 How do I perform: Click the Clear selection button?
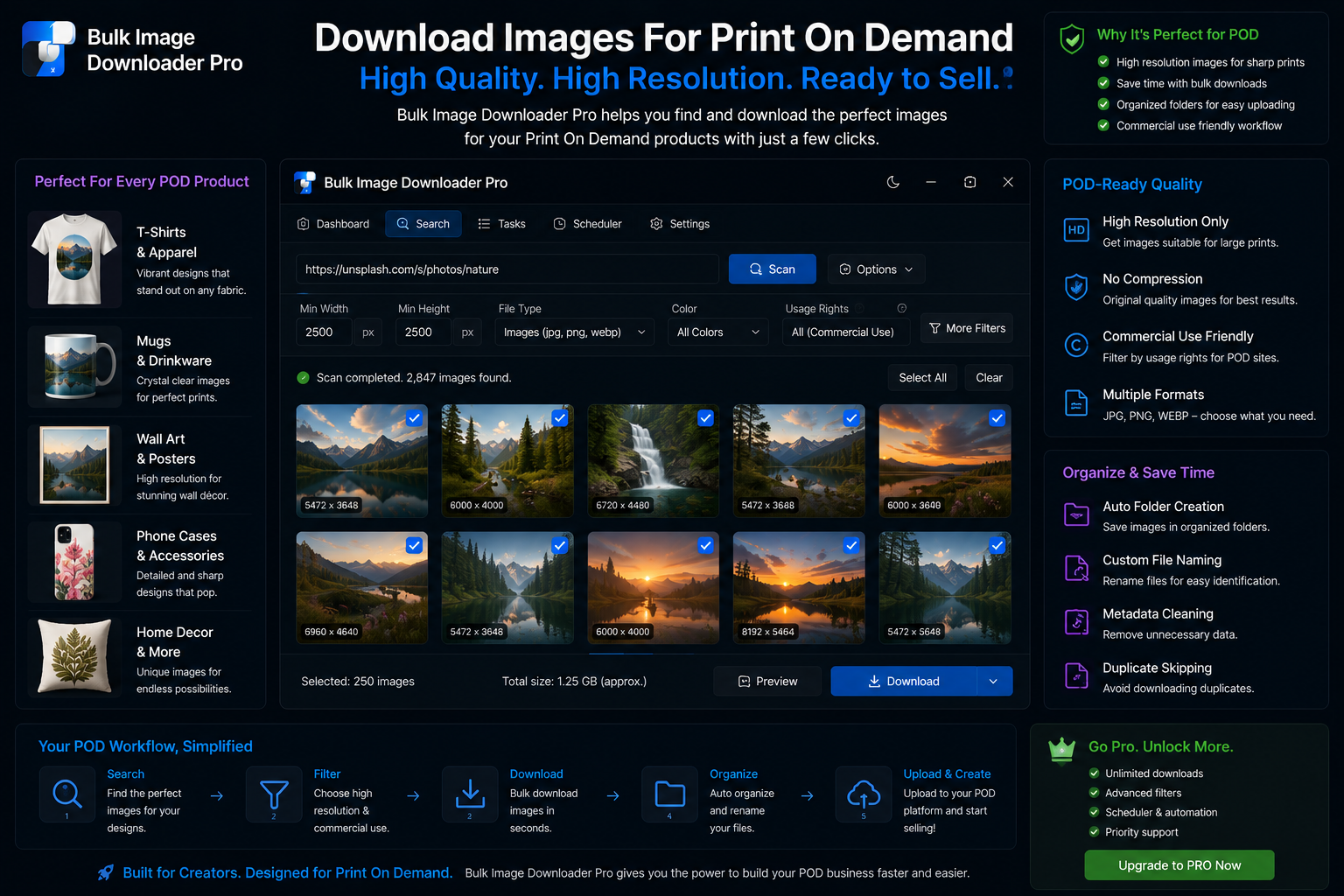coord(989,378)
